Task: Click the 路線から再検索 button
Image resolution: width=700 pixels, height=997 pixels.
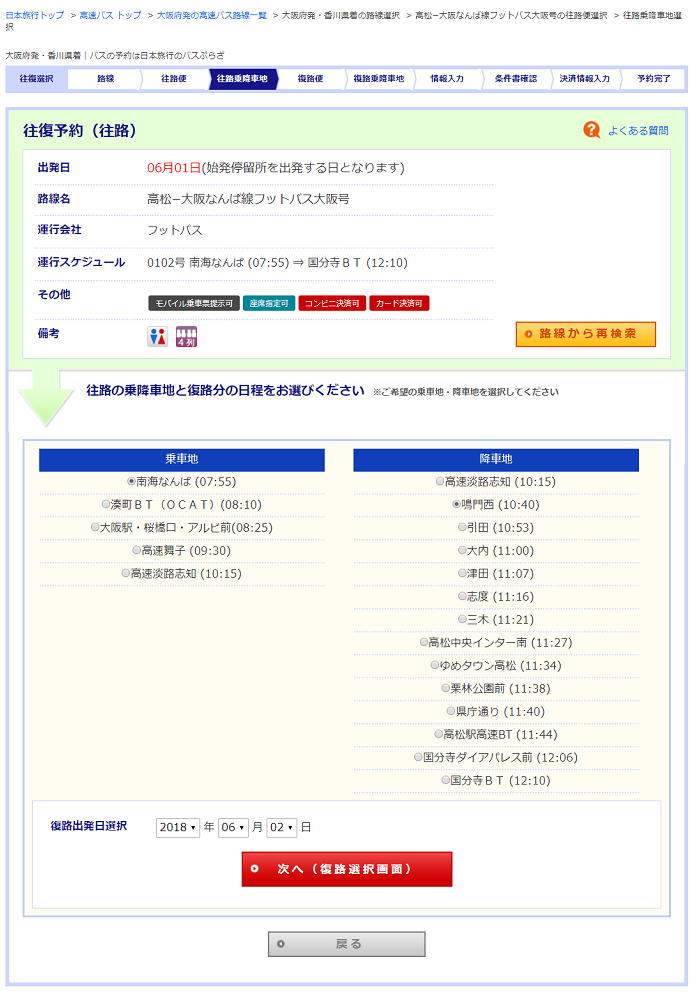Action: [x=586, y=334]
